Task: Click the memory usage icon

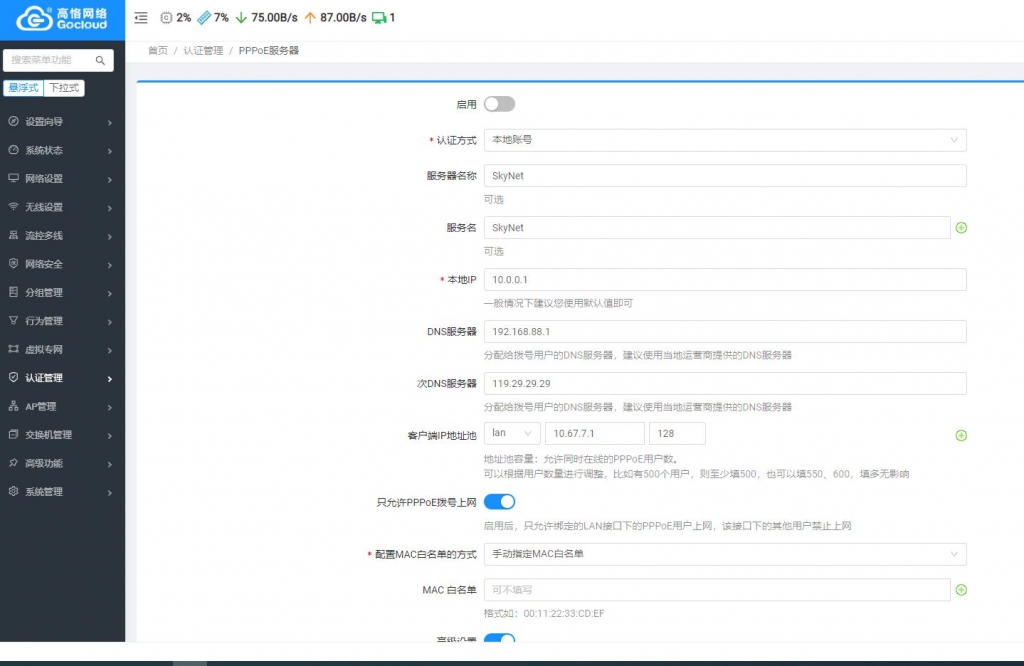Action: [x=204, y=18]
